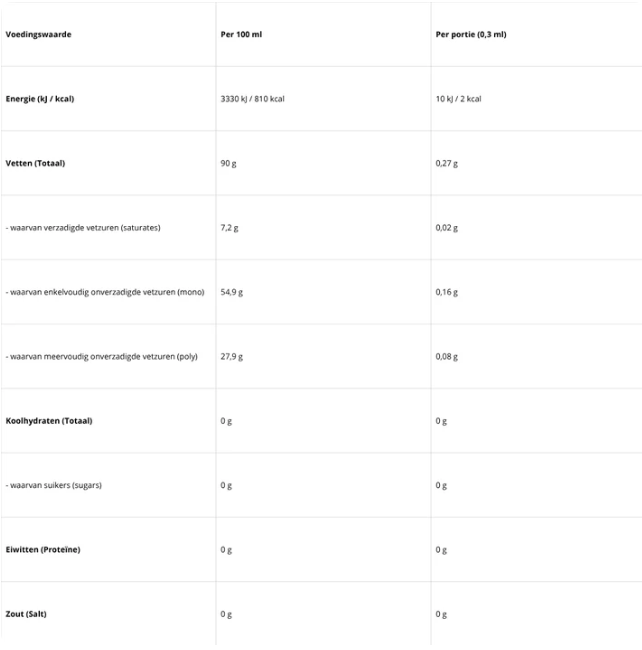
Task: Select the waarvan suikers (sugars) label
Action: 54,485
